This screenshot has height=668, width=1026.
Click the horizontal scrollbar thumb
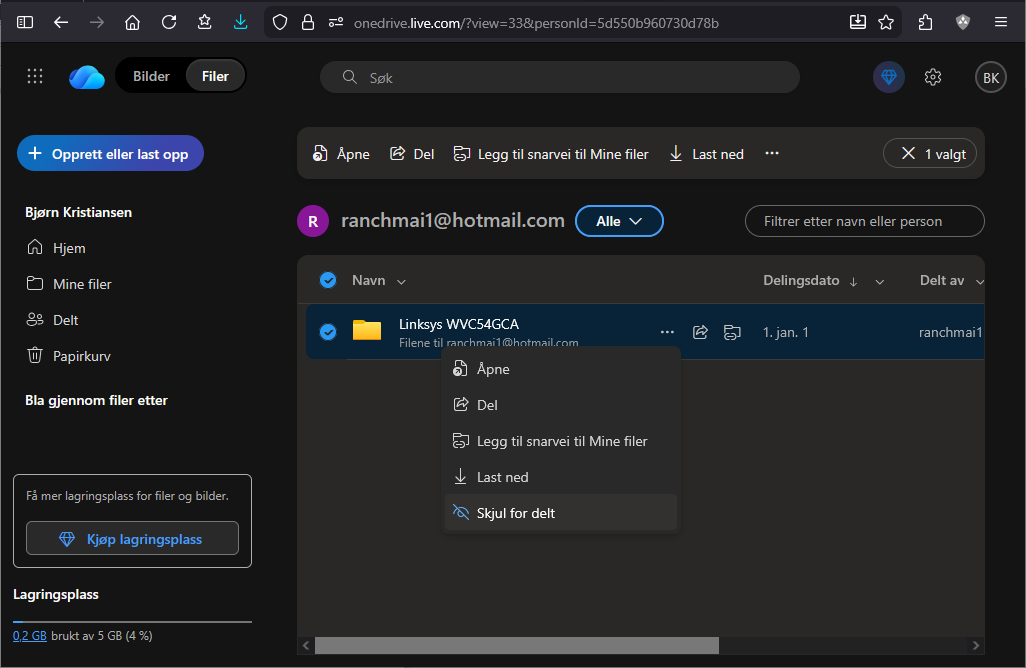tap(516, 645)
